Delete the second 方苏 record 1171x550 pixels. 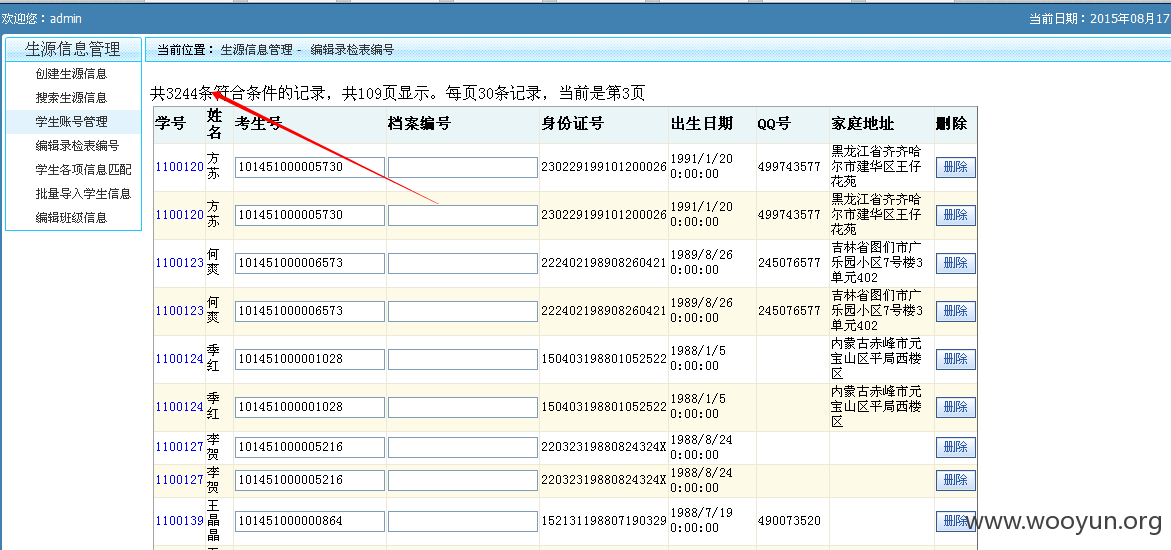pos(955,215)
